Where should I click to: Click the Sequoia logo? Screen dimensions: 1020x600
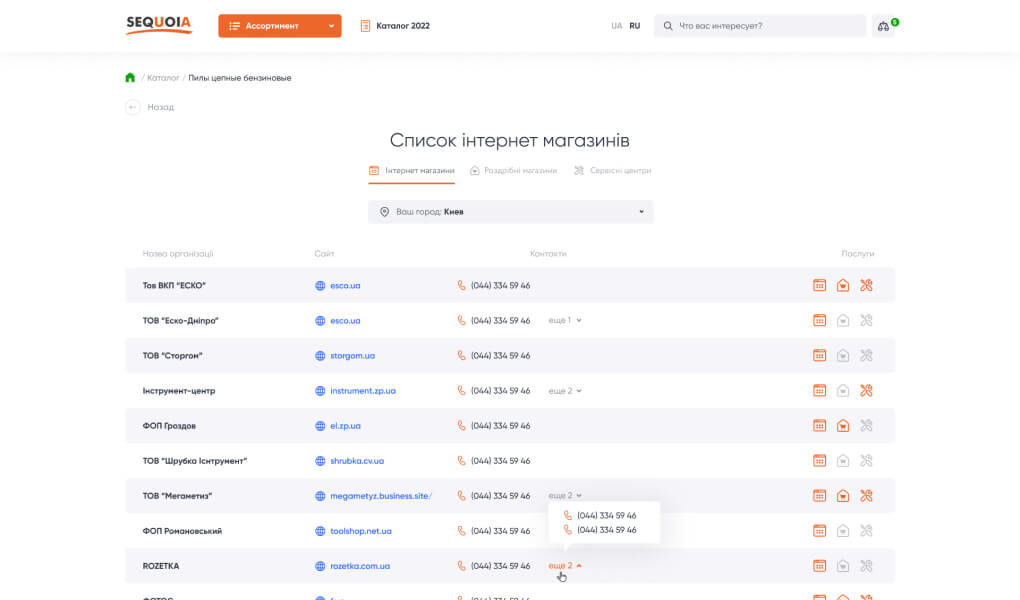click(158, 25)
